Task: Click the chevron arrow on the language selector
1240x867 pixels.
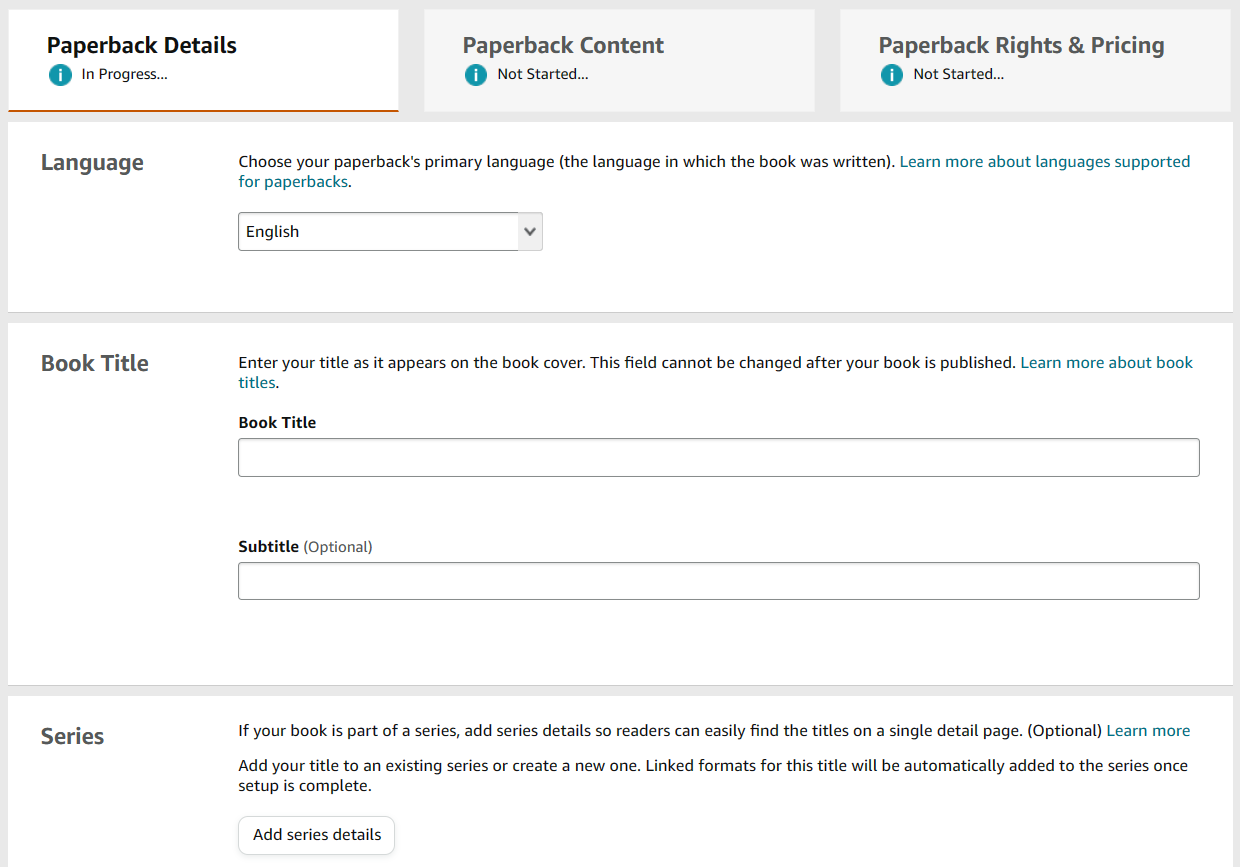Action: [x=530, y=232]
